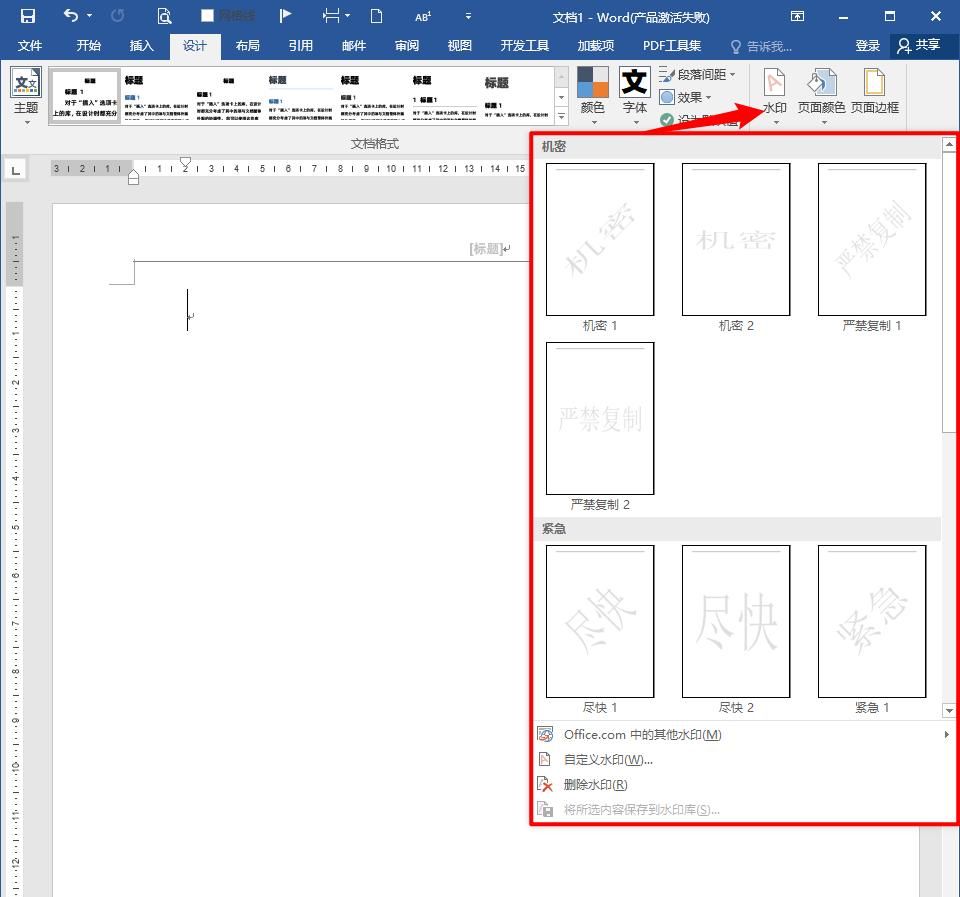Open the undo history dropdown arrow
The height and width of the screenshot is (897, 960).
pyautogui.click(x=89, y=16)
